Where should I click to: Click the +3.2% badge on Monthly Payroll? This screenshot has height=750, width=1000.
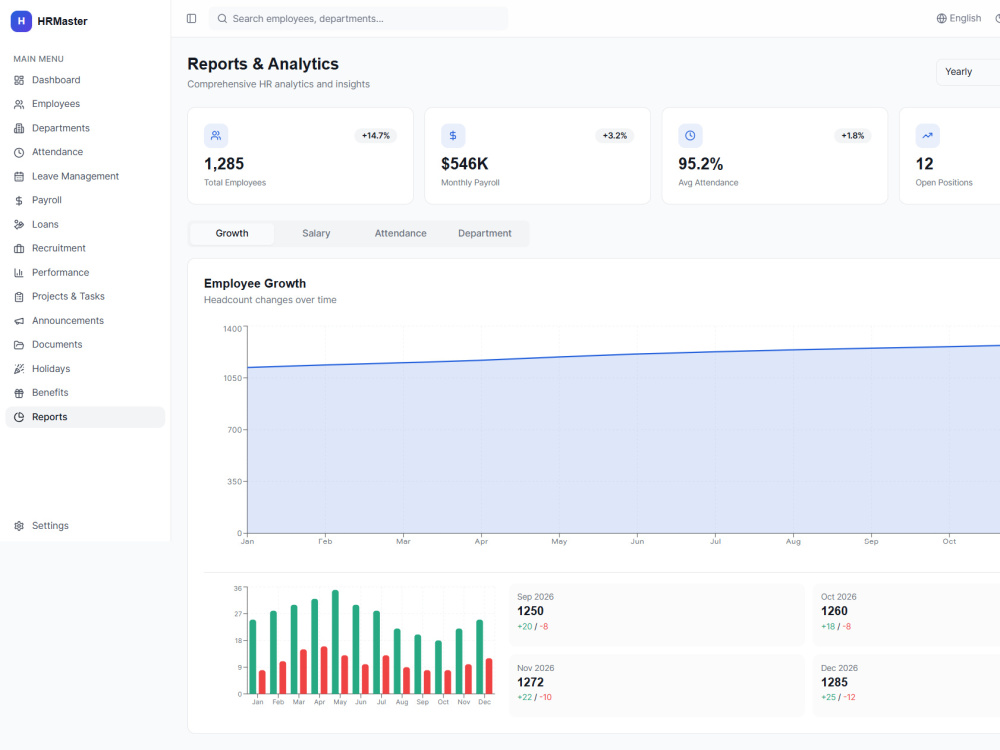click(x=615, y=136)
